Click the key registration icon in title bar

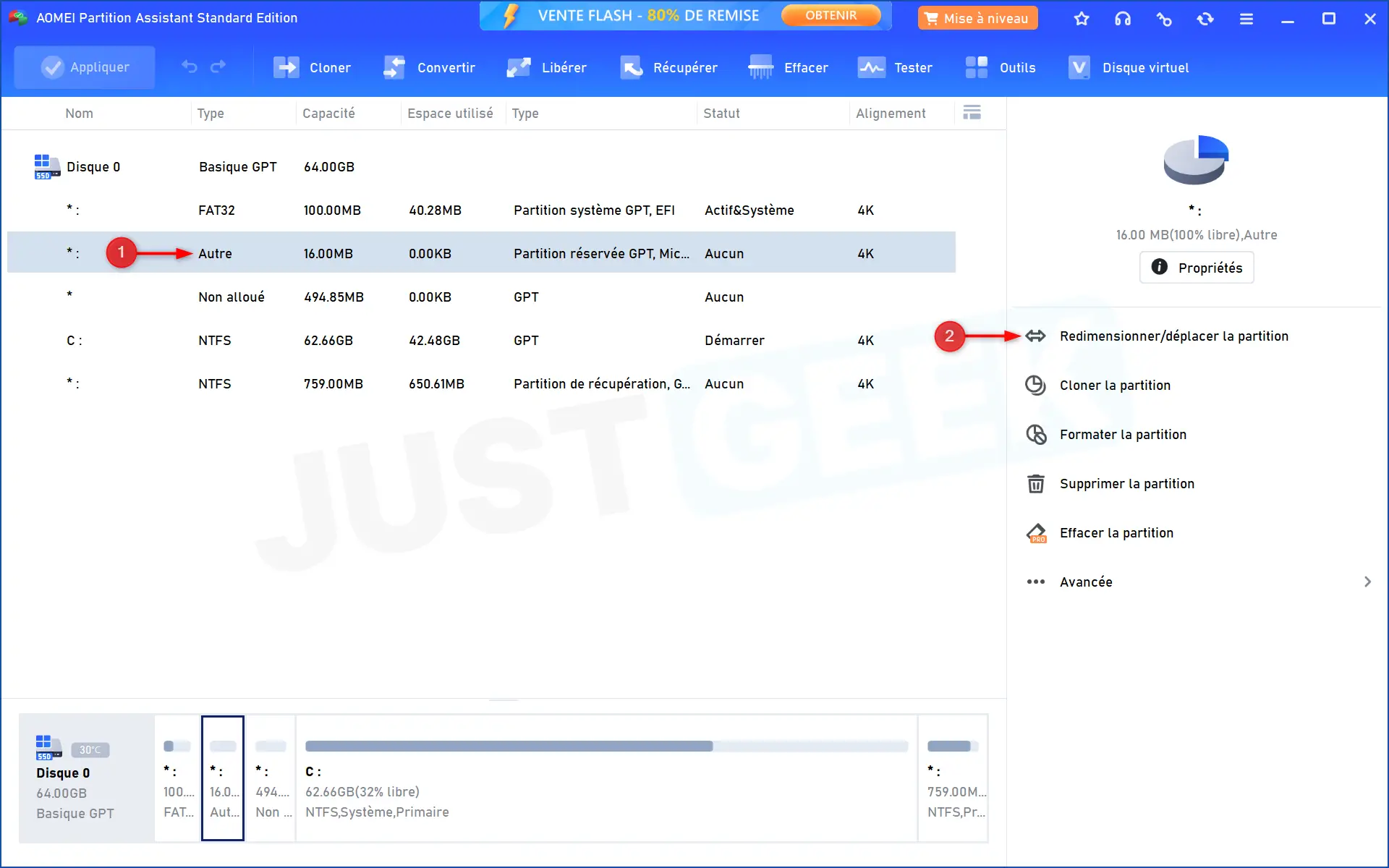click(x=1164, y=19)
